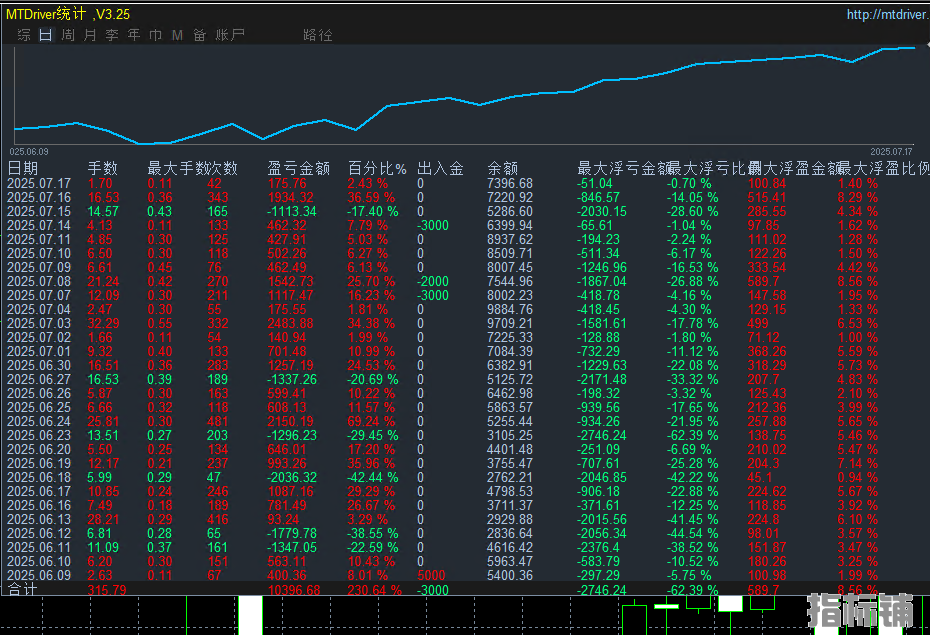Select the 2025.07.10 date row
Viewport: 930px width, 635px height.
pyautogui.click(x=39, y=253)
